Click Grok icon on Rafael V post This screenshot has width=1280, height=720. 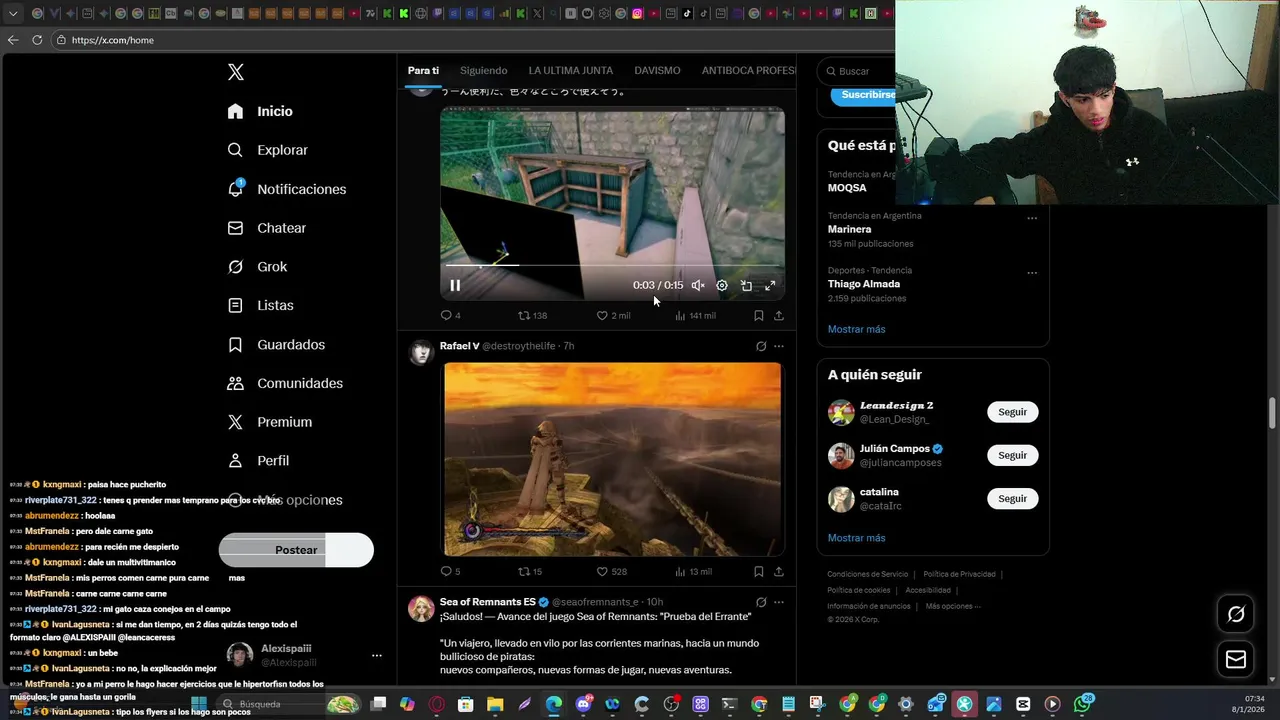(761, 346)
